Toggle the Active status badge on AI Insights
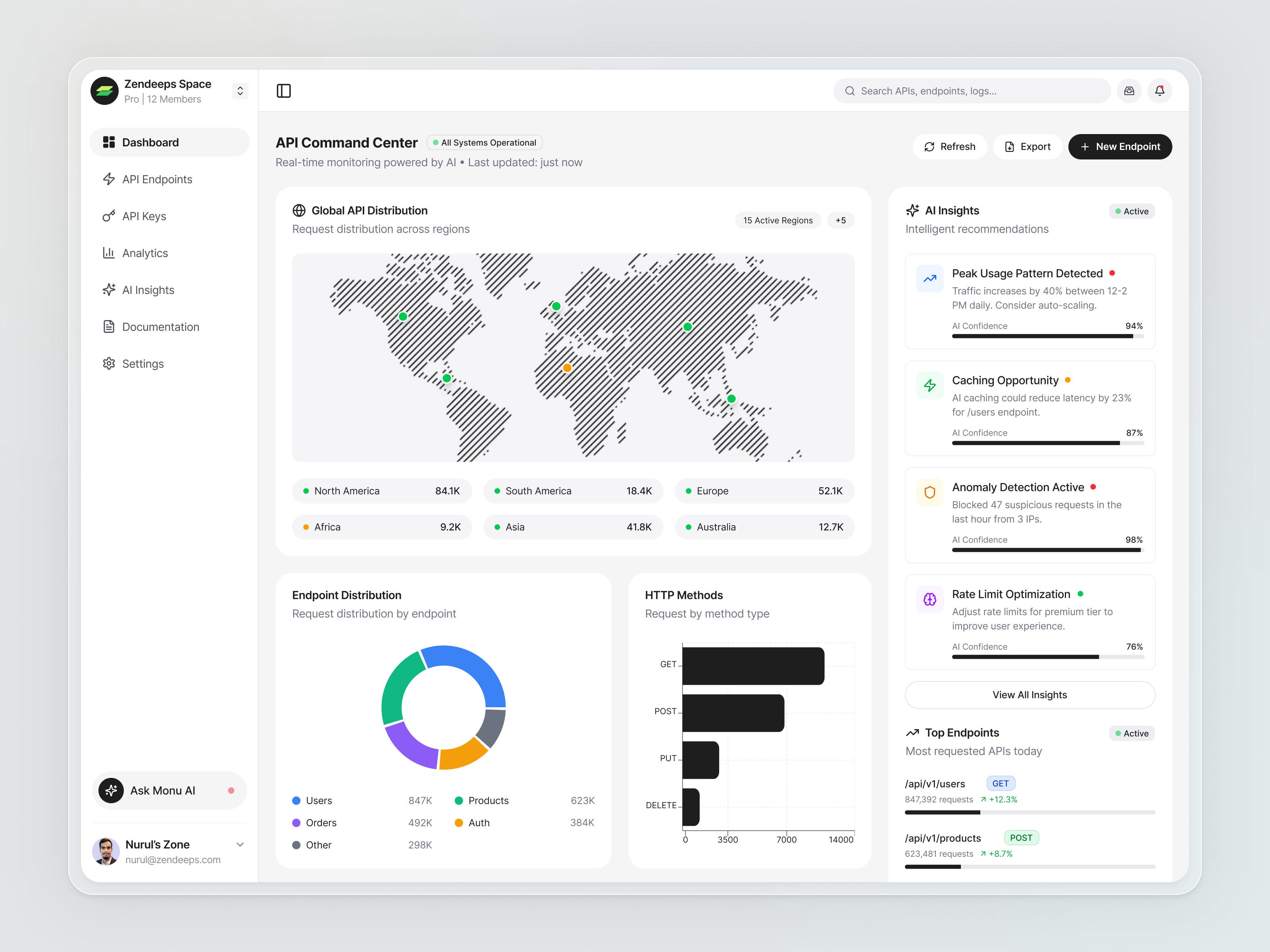The width and height of the screenshot is (1270, 952). point(1131,211)
